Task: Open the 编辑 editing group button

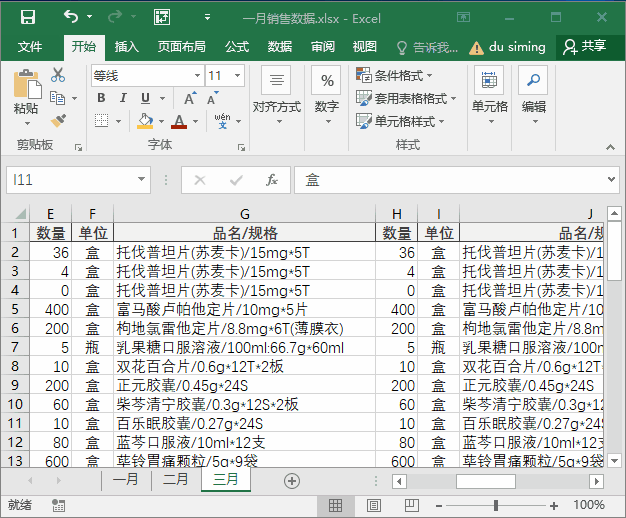Action: pyautogui.click(x=534, y=96)
